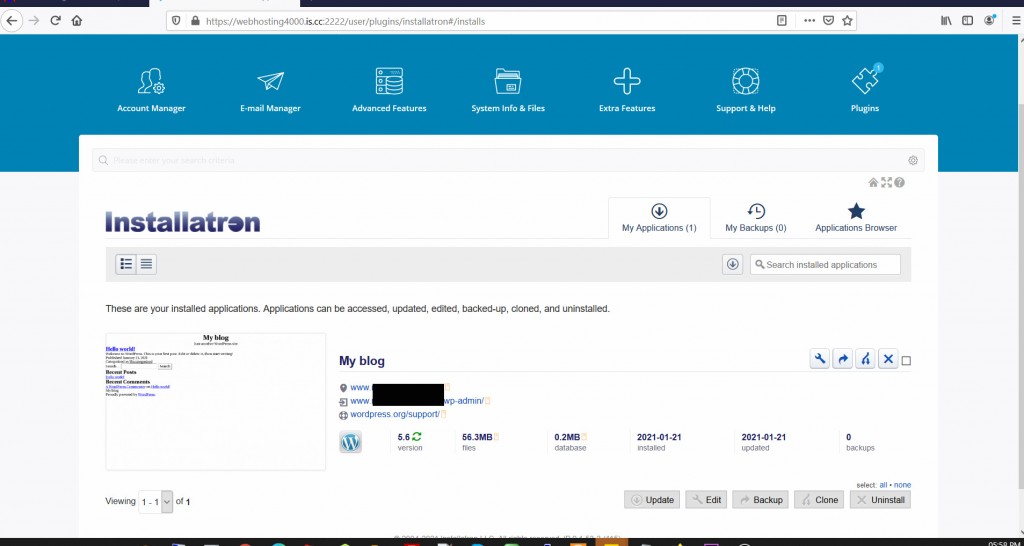1024x546 pixels.
Task: Open the Plugins puzzle piece icon
Action: tap(865, 82)
